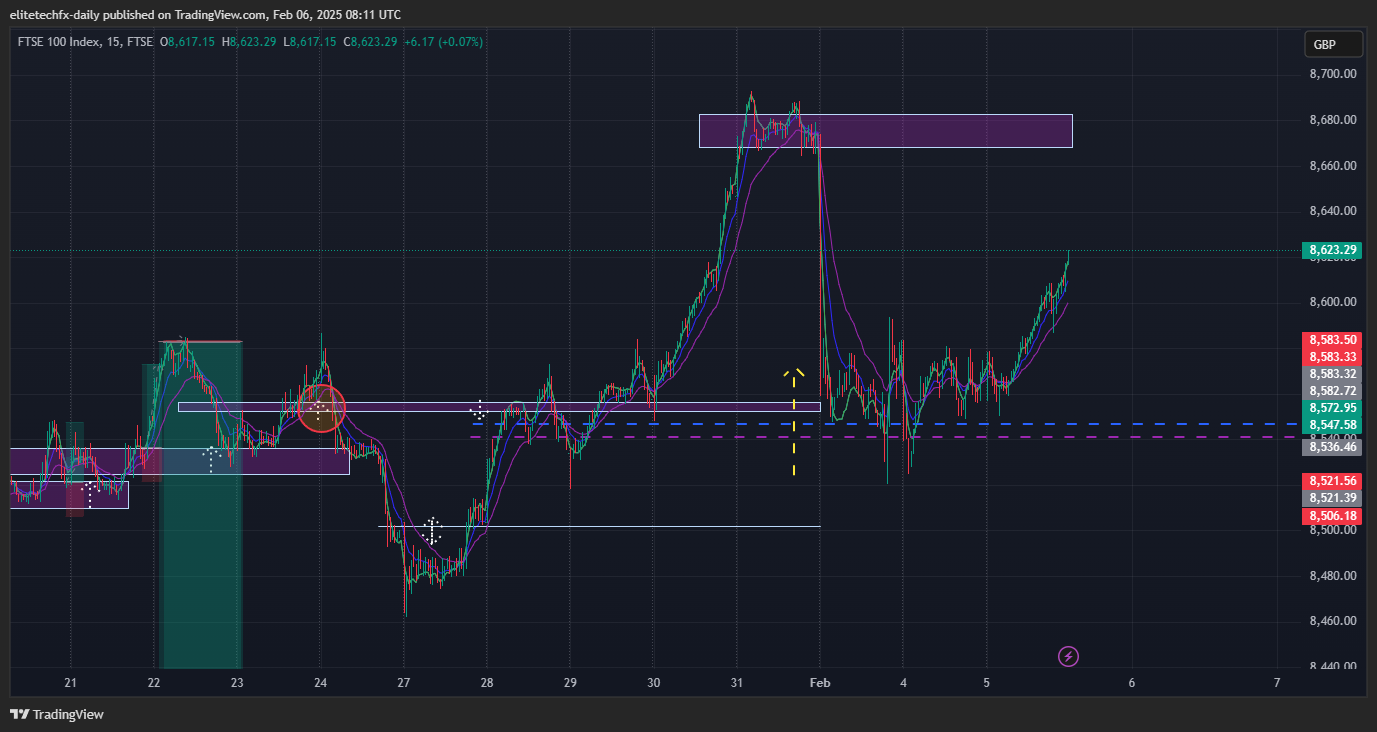This screenshot has width=1377, height=732.
Task: Select the magenta dashed horizontal line
Action: (885, 437)
